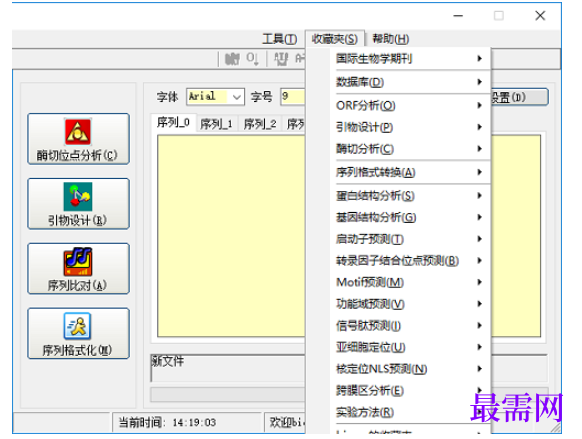
Task: Click into the 字号 size field
Action: pyautogui.click(x=292, y=97)
